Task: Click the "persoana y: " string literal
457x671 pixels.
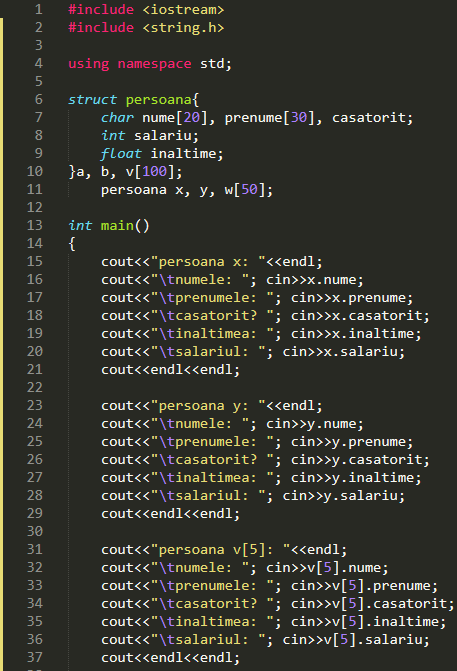Action: click(208, 405)
